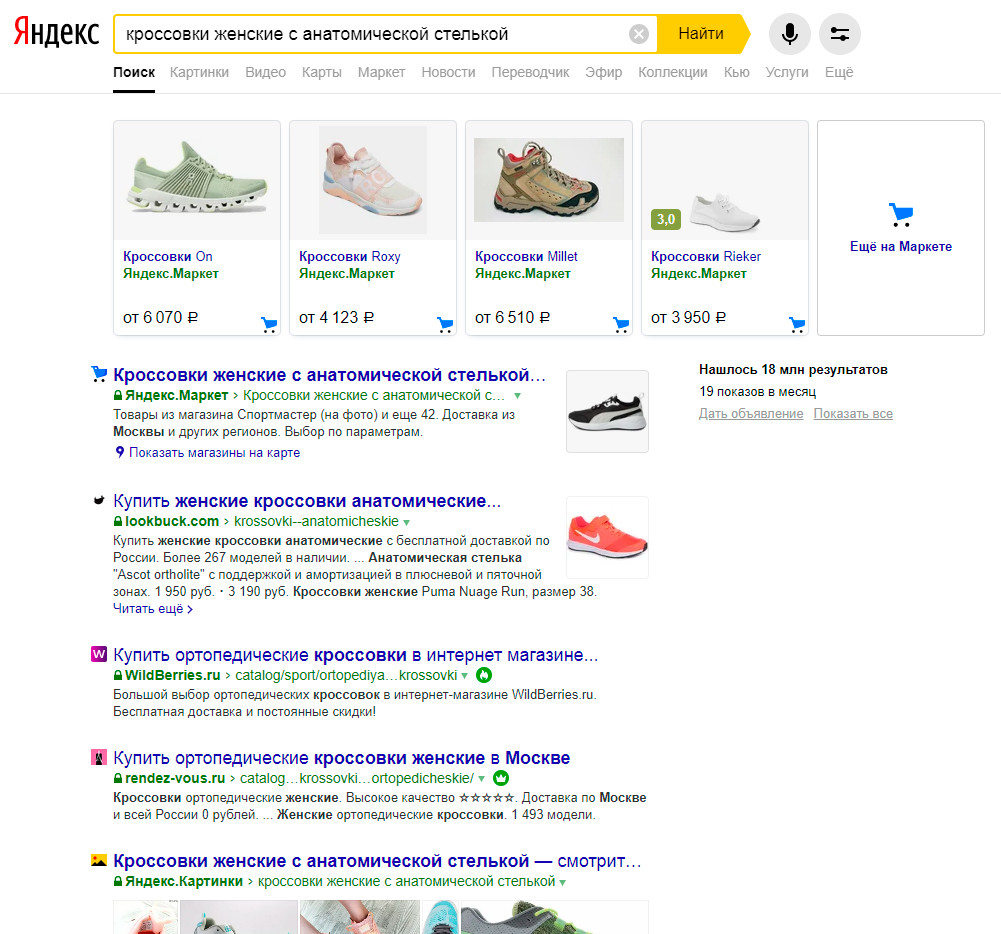Screen dimensions: 1001x934
Task: Click the Дать объявление link
Action: pos(751,414)
